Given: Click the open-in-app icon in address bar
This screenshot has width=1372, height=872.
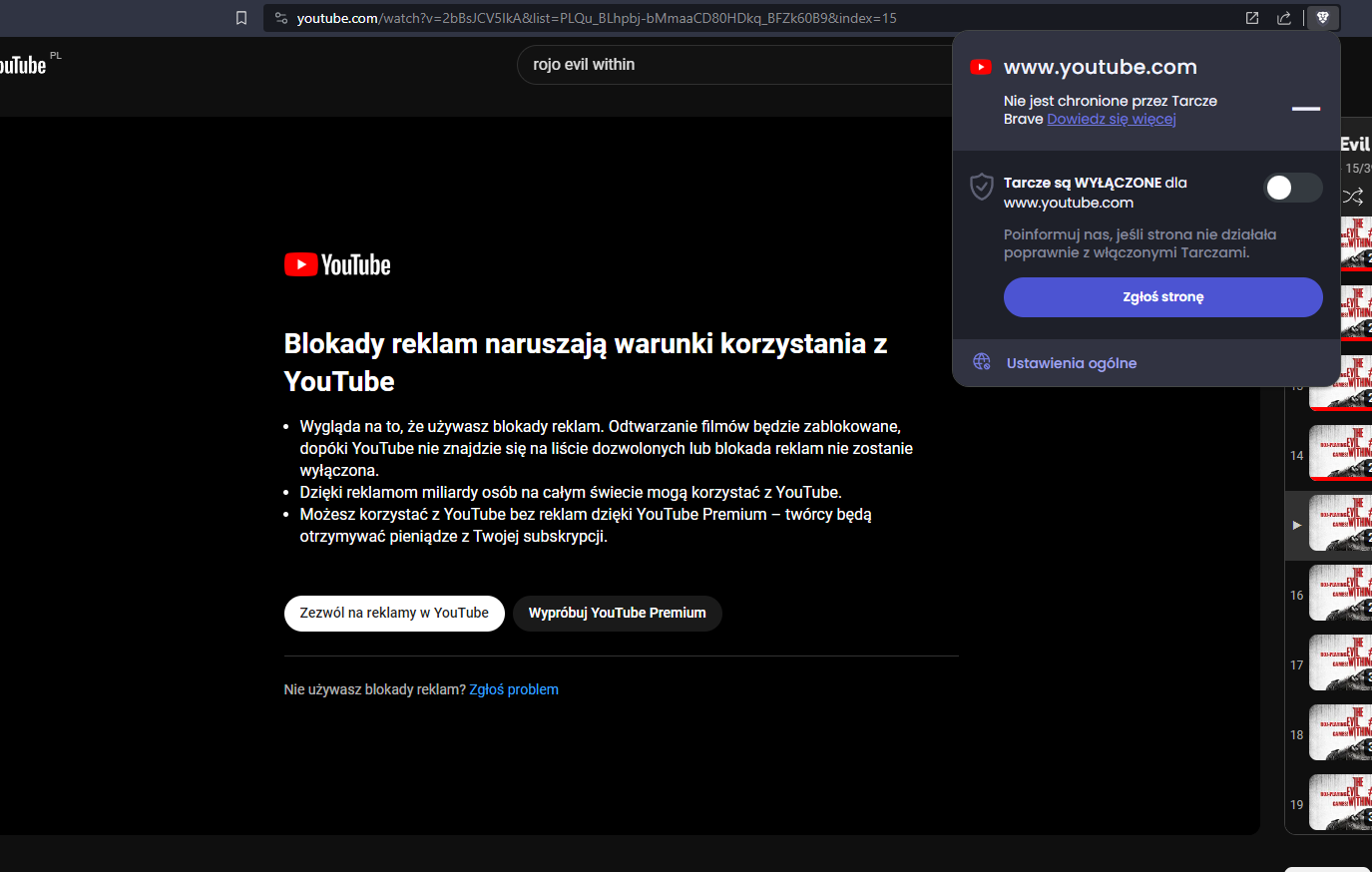Looking at the screenshot, I should [1252, 18].
